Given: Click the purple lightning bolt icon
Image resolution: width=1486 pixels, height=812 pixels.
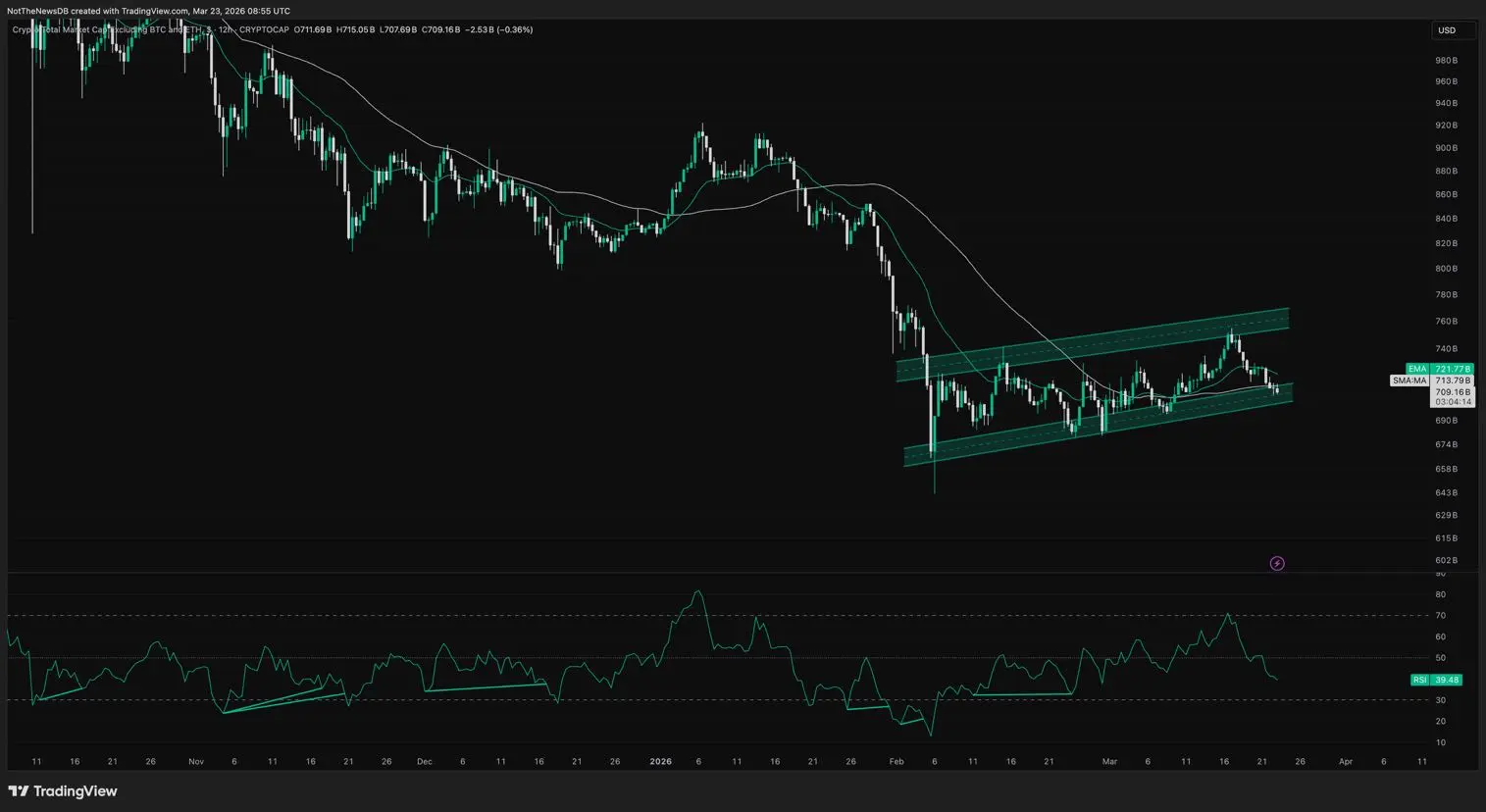Looking at the screenshot, I should 1277,563.
